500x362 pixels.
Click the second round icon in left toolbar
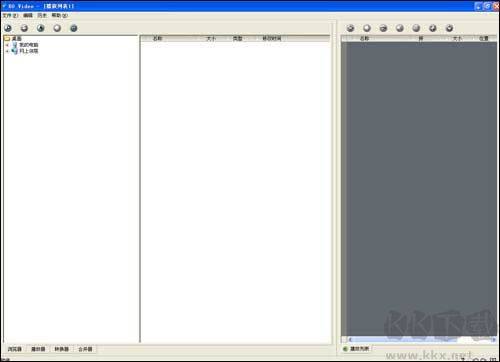pyautogui.click(x=24, y=28)
